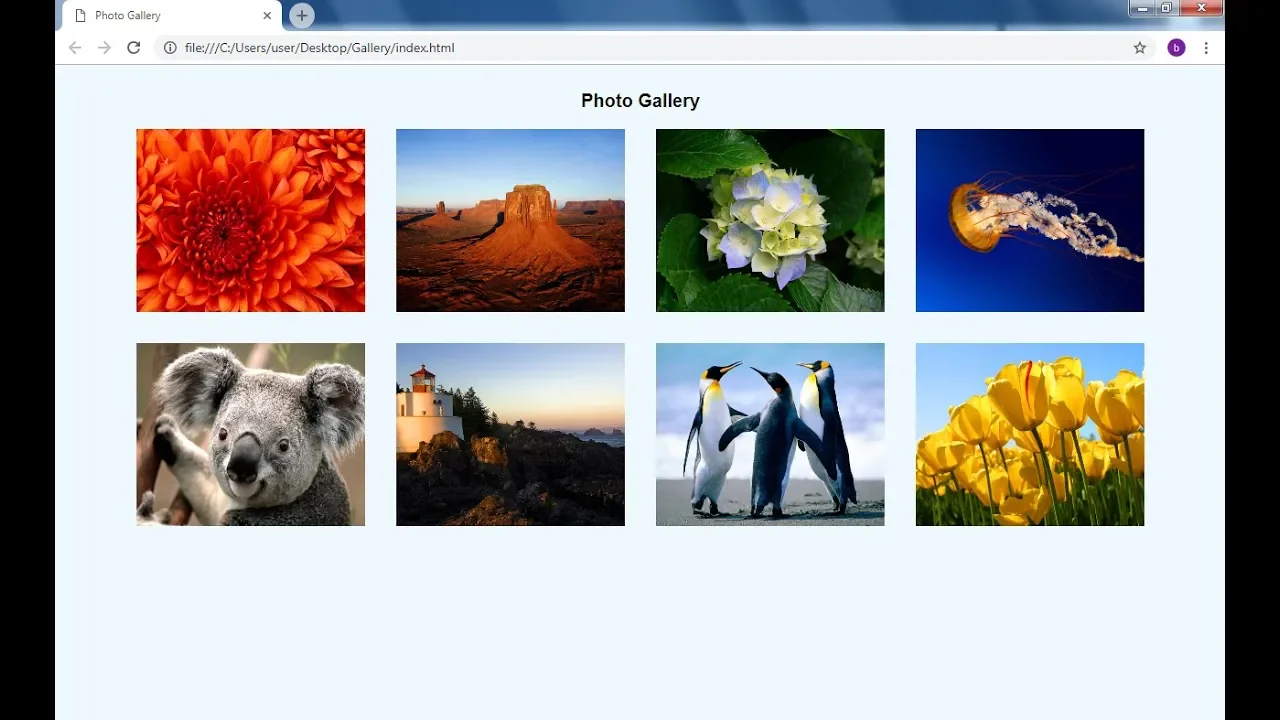Open the Chrome three-dot menu
The width and height of the screenshot is (1280, 720).
pyautogui.click(x=1206, y=48)
